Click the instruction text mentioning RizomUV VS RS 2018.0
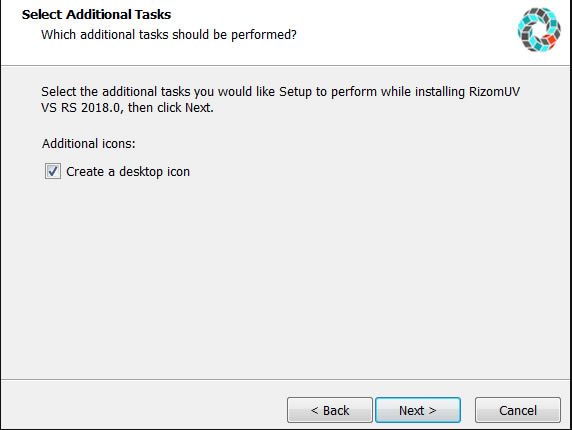Image resolution: width=572 pixels, height=430 pixels. 280,100
